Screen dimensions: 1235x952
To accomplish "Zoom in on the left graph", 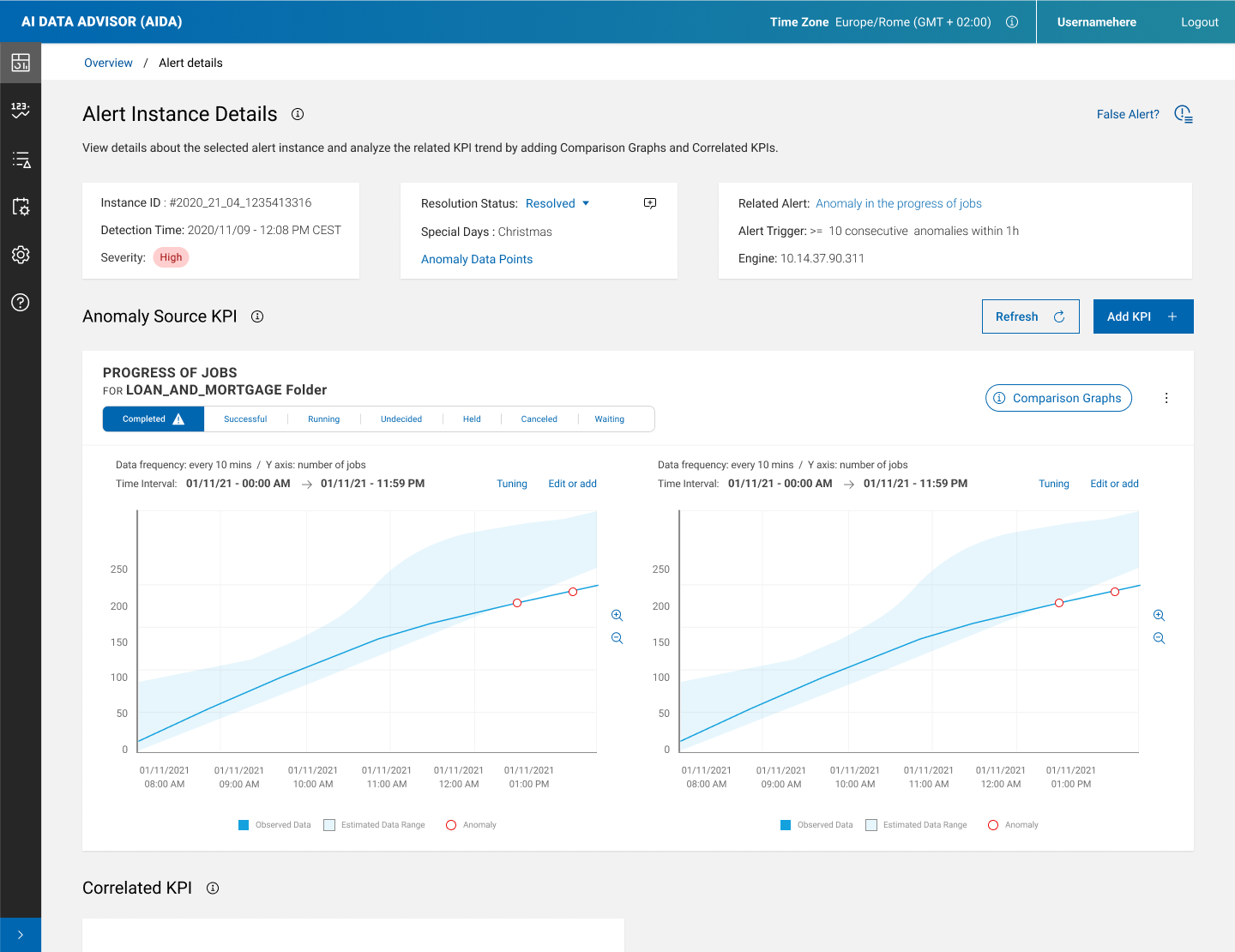I will 617,616.
